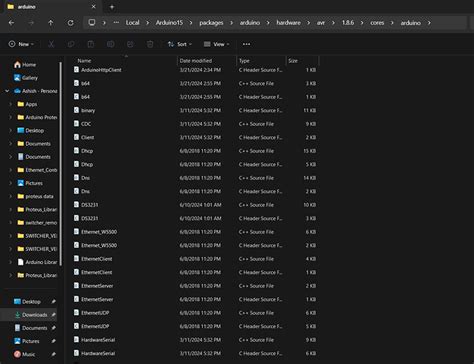Image resolution: width=474 pixels, height=364 pixels.
Task: Refresh the current folder view
Action: pyautogui.click(x=71, y=23)
